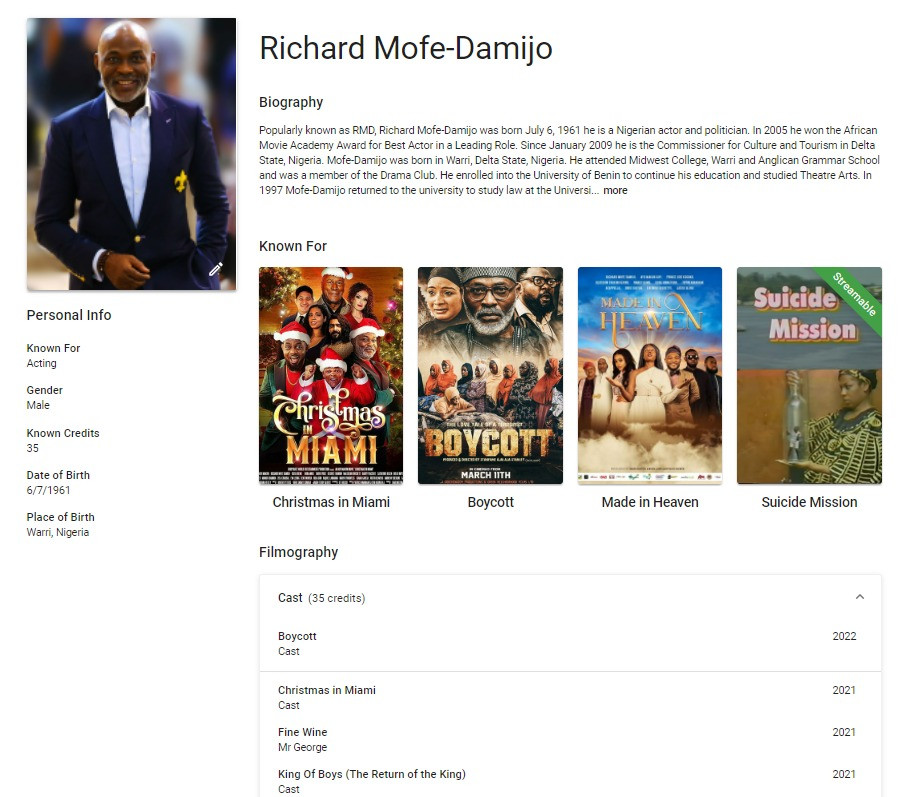This screenshot has width=918, height=797.
Task: Click the Boycott title under poster
Action: (x=491, y=502)
